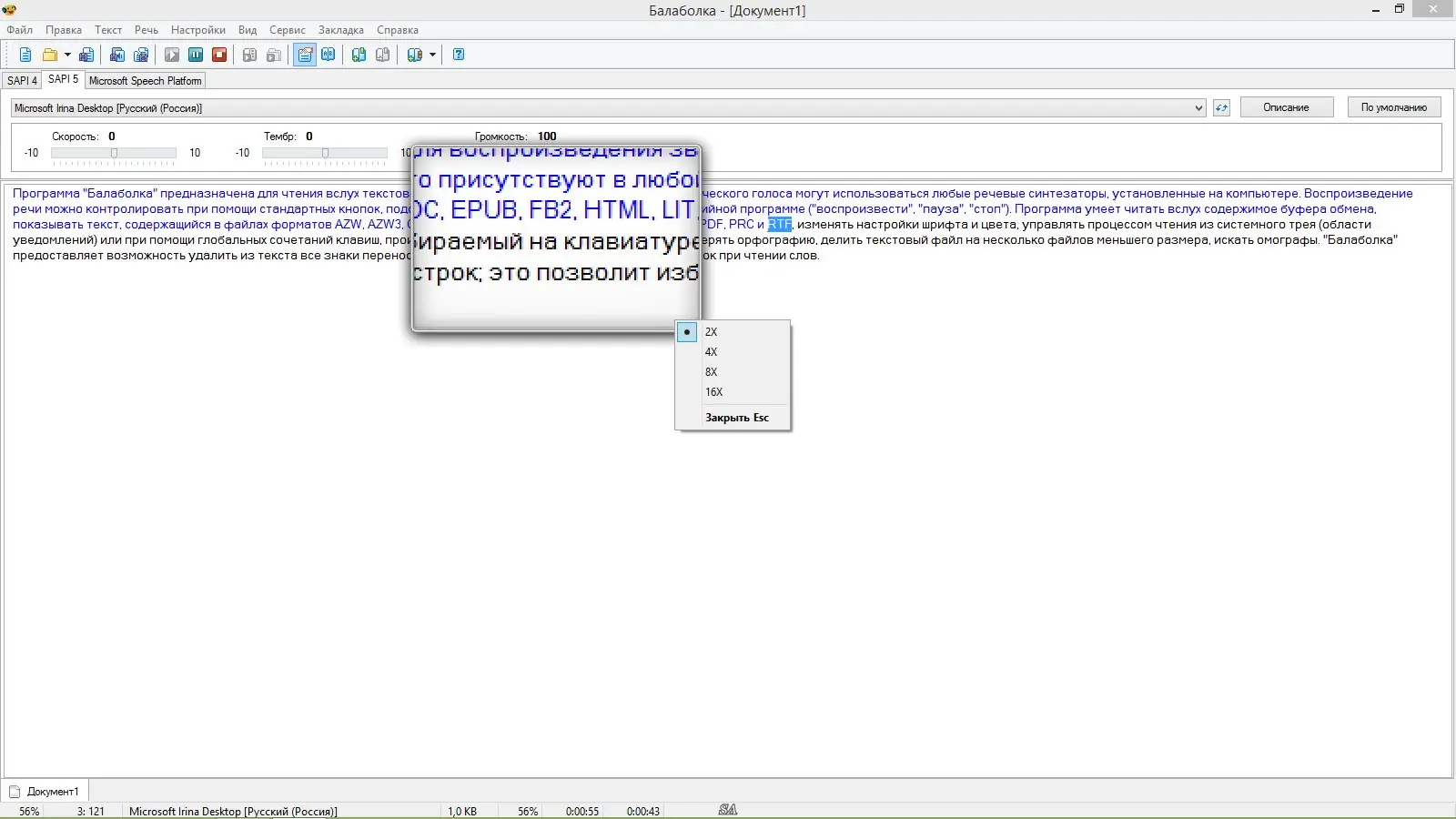Click the bookmarks list toolbar icon
1456x819 pixels.
tap(415, 55)
